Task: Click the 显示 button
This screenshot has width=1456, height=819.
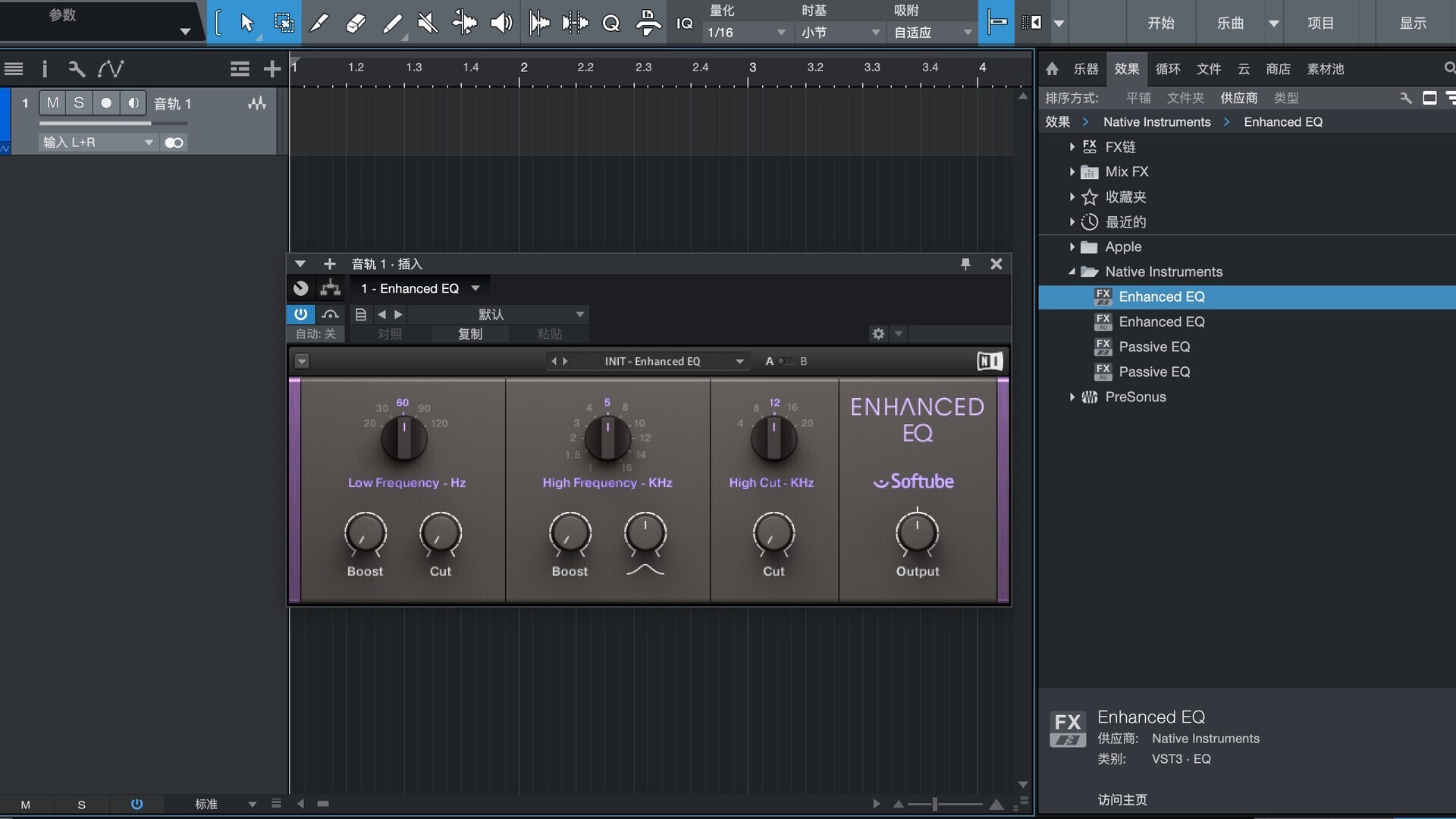Action: [x=1413, y=23]
